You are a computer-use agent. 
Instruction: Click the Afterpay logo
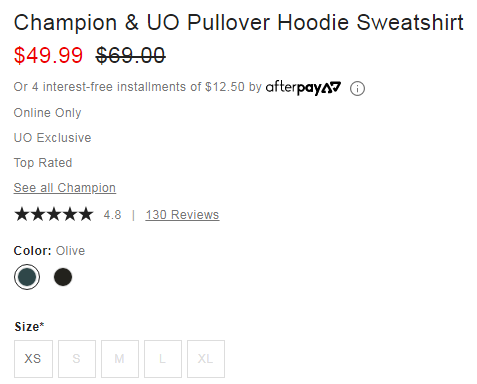tap(303, 87)
